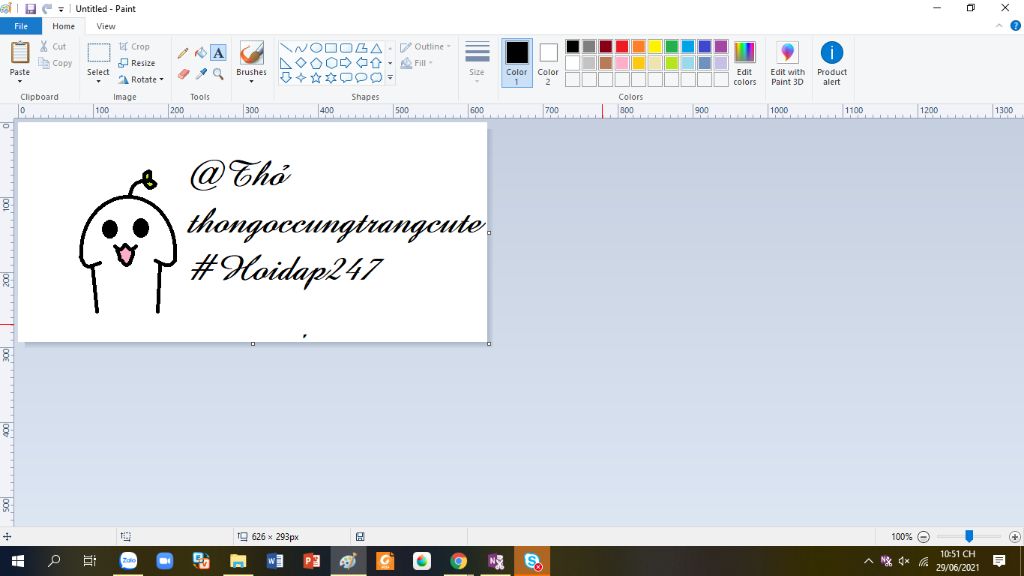
Task: Click the Undo icon in the title bar
Action: pos(47,8)
